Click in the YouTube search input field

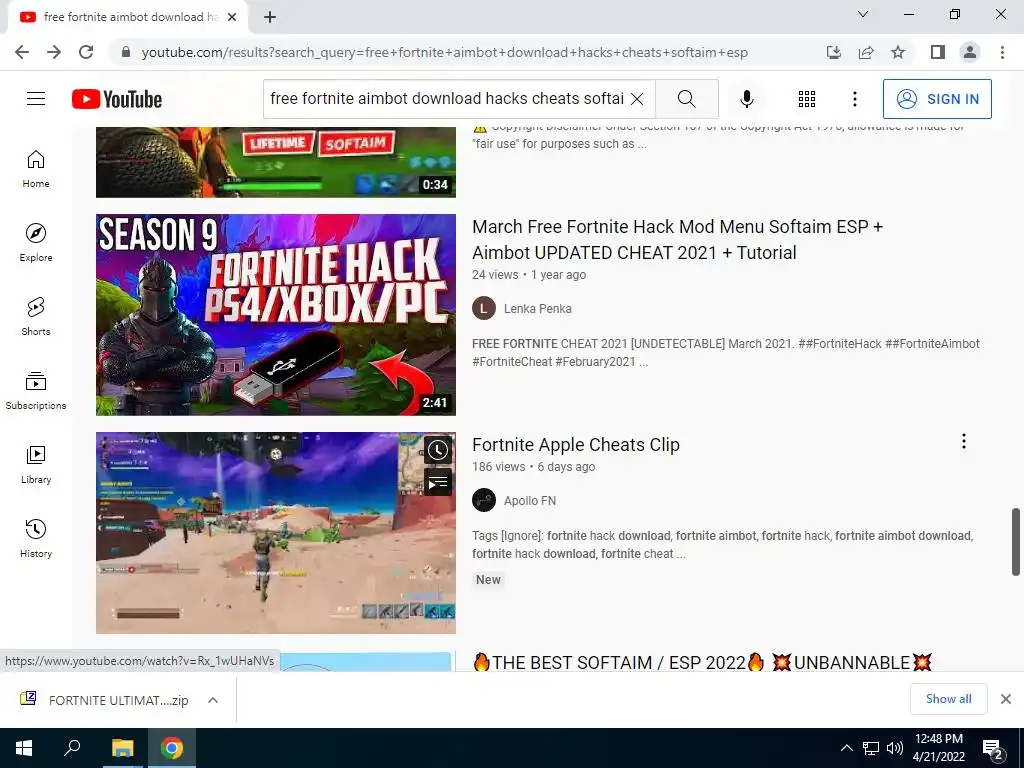pyautogui.click(x=447, y=99)
